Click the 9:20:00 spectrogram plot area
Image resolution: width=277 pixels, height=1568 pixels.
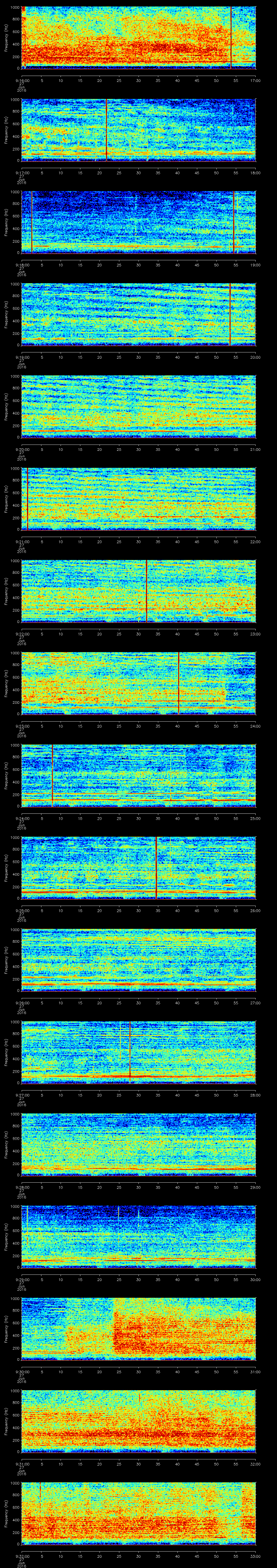[x=139, y=407]
